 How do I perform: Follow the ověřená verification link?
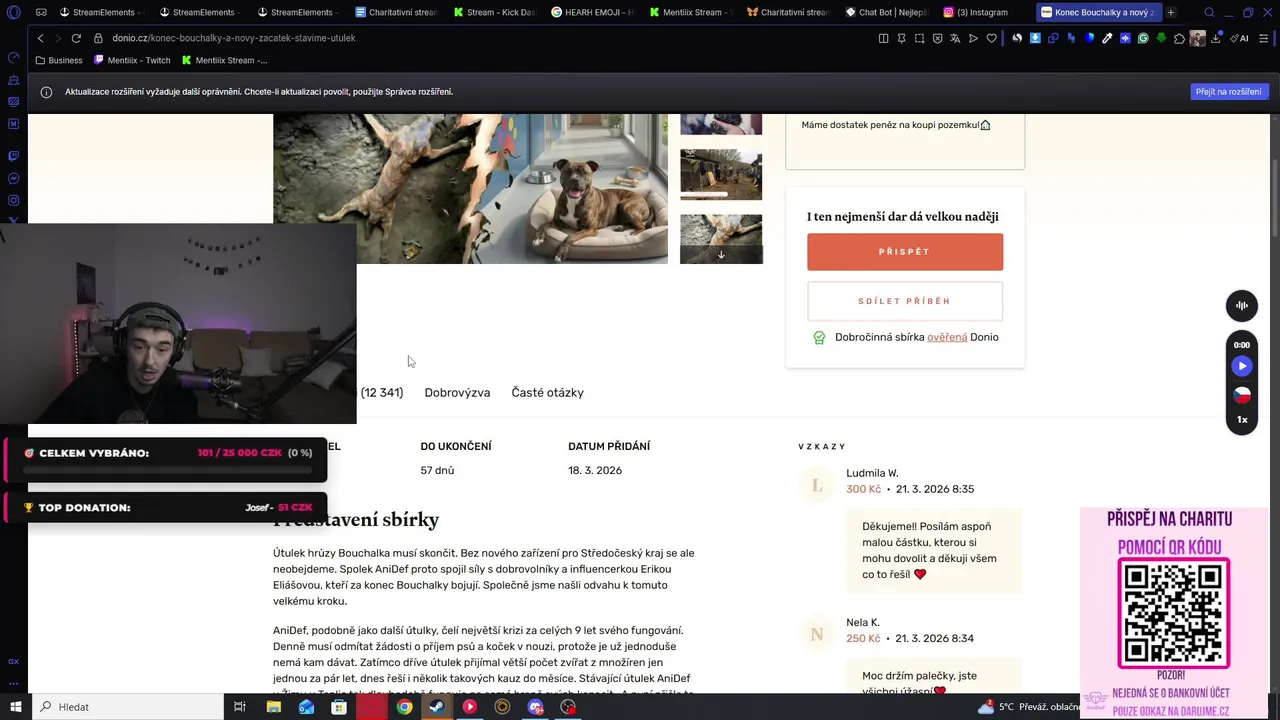click(x=947, y=337)
